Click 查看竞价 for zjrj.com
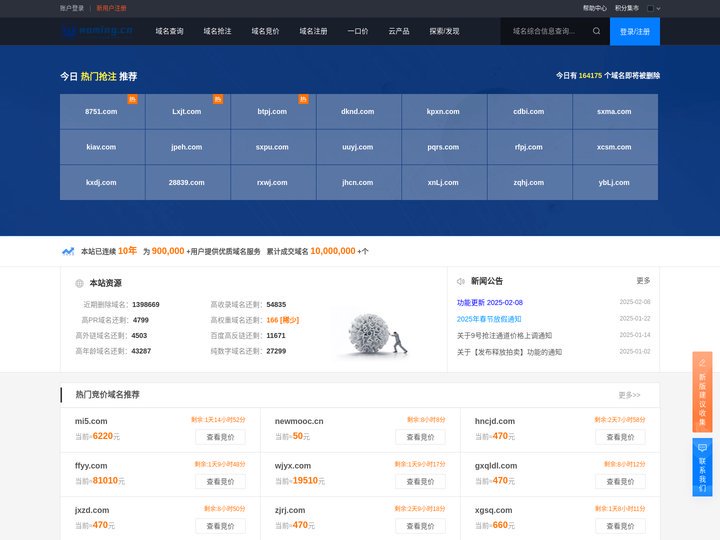This screenshot has width=720, height=540. tap(420, 526)
